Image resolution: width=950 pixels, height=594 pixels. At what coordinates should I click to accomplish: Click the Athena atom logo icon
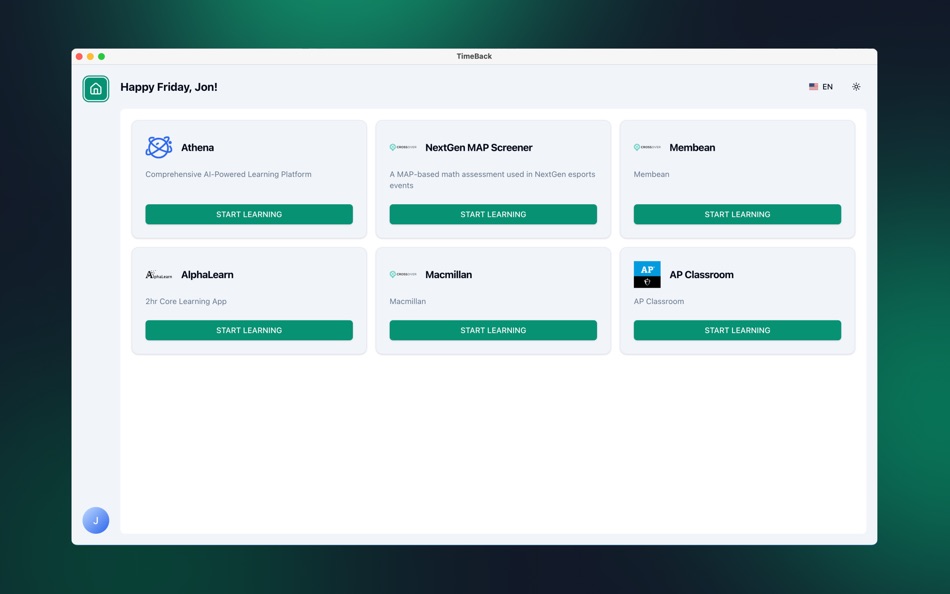(x=159, y=147)
